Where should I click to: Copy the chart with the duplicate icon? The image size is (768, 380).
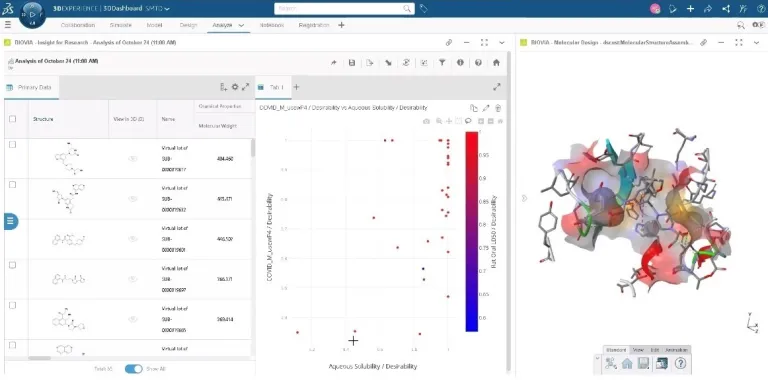(x=474, y=108)
